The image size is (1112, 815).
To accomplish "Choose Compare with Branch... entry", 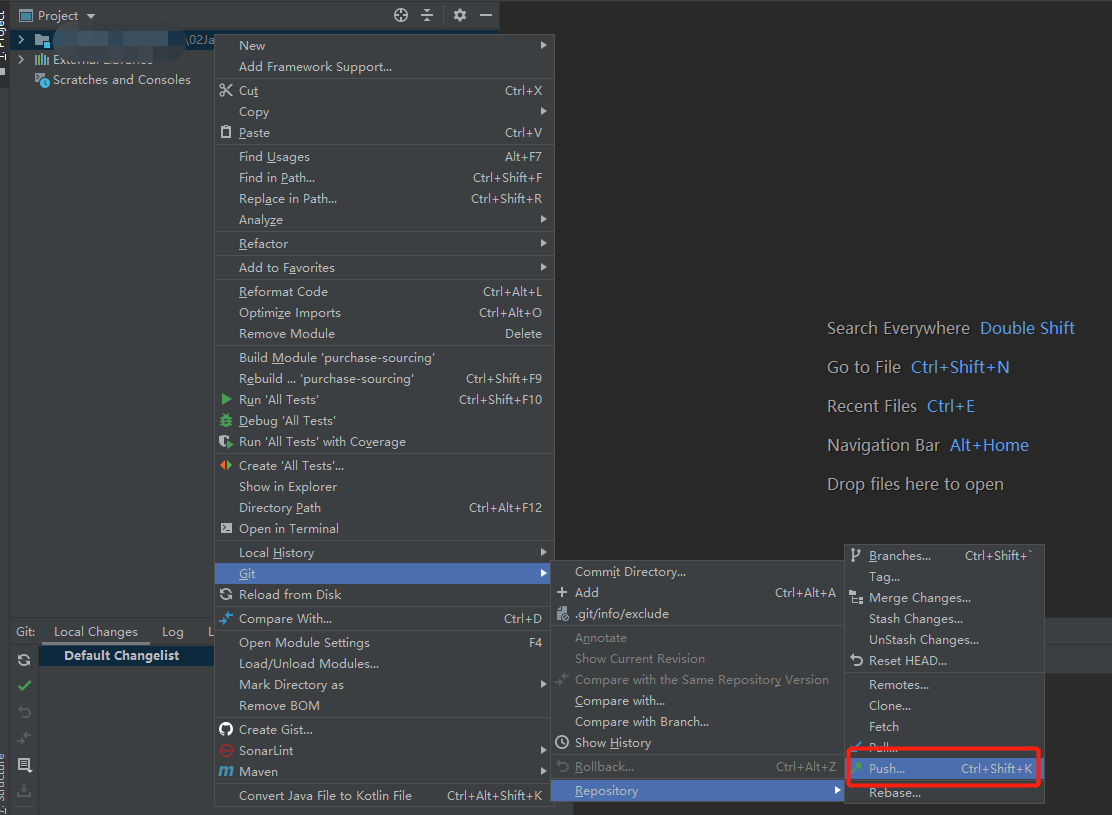I will tap(696, 721).
